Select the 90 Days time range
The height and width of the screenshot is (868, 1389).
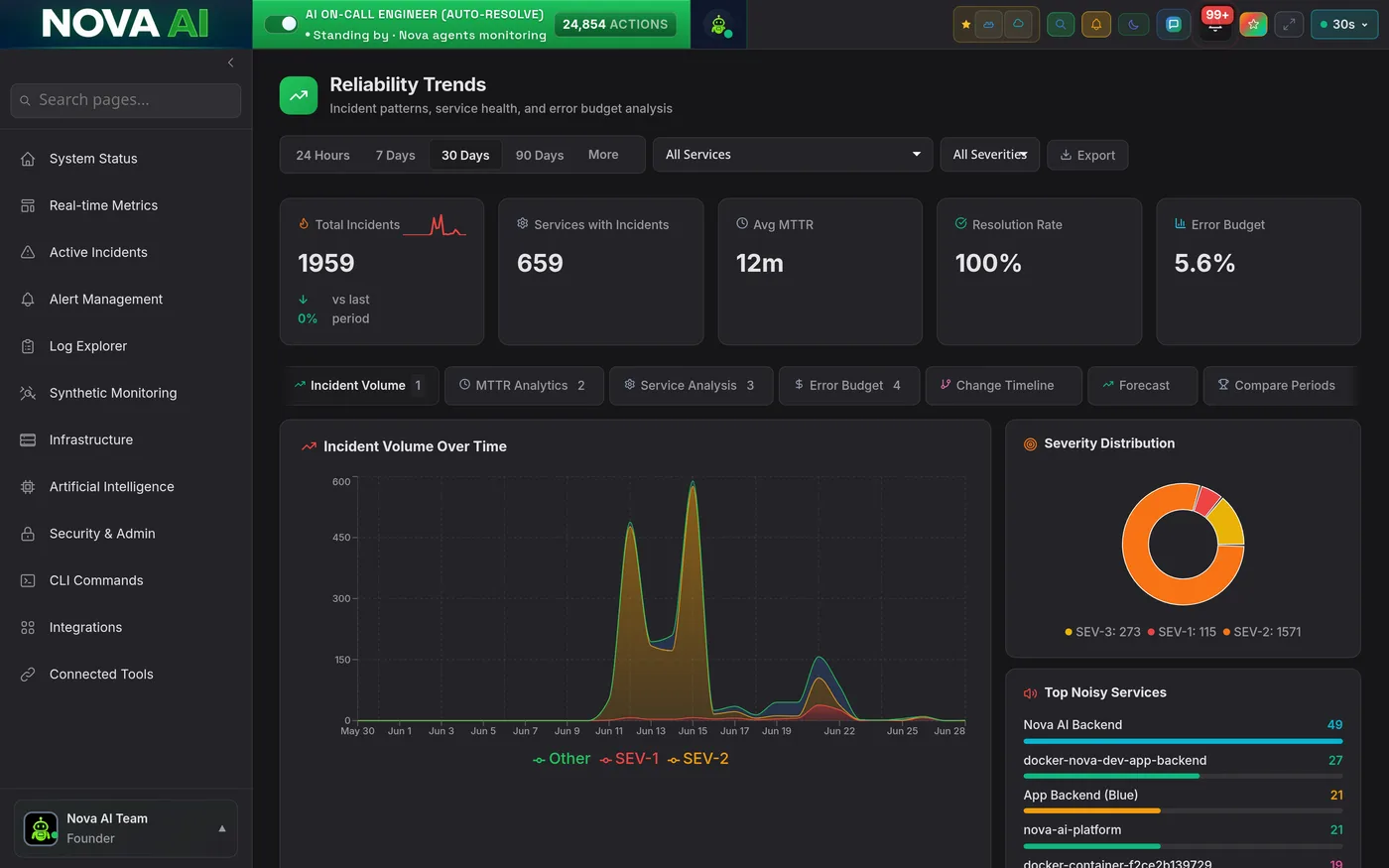[x=540, y=155]
